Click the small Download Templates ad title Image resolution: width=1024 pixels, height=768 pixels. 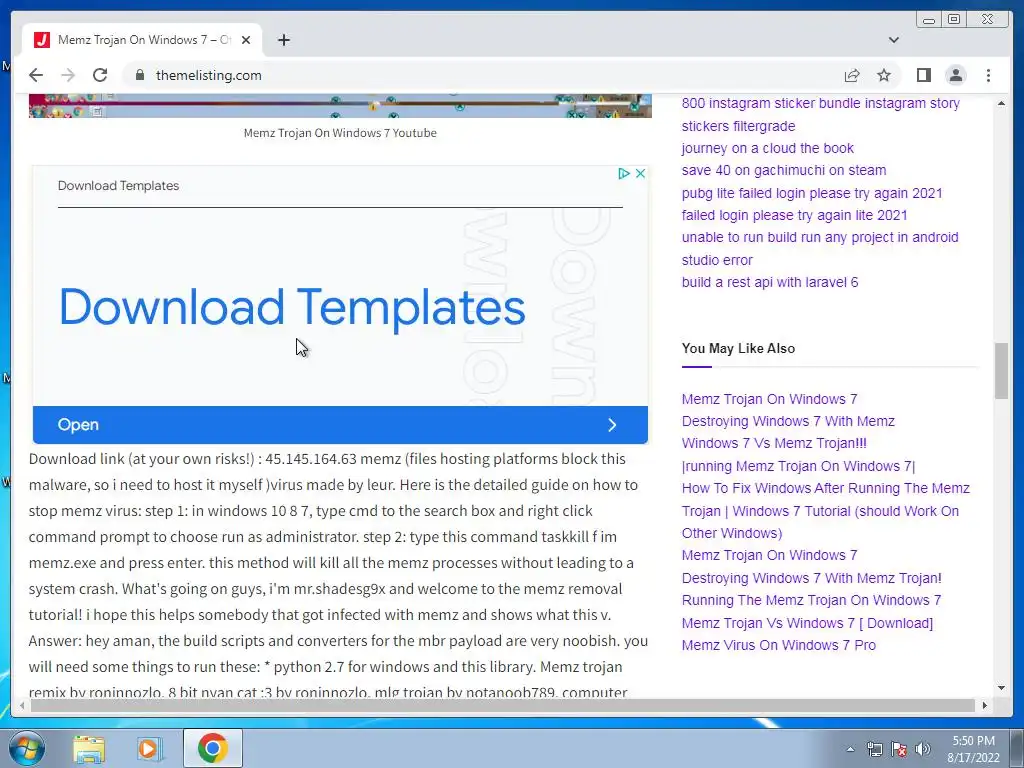(118, 185)
